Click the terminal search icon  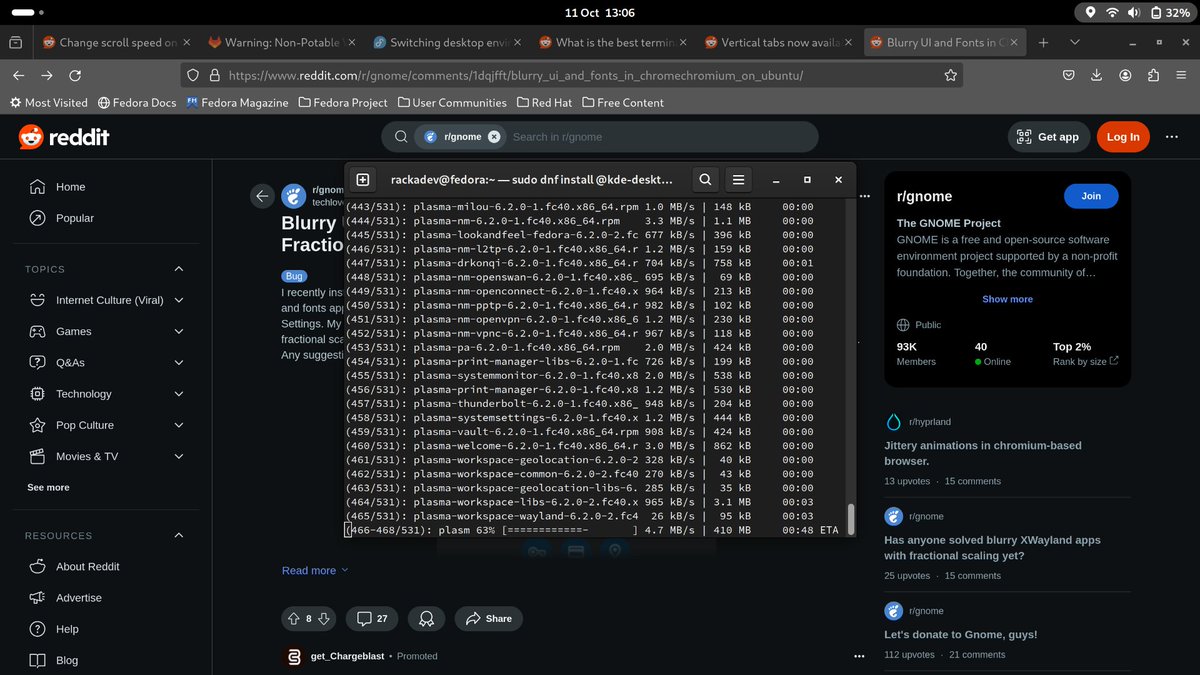(705, 180)
